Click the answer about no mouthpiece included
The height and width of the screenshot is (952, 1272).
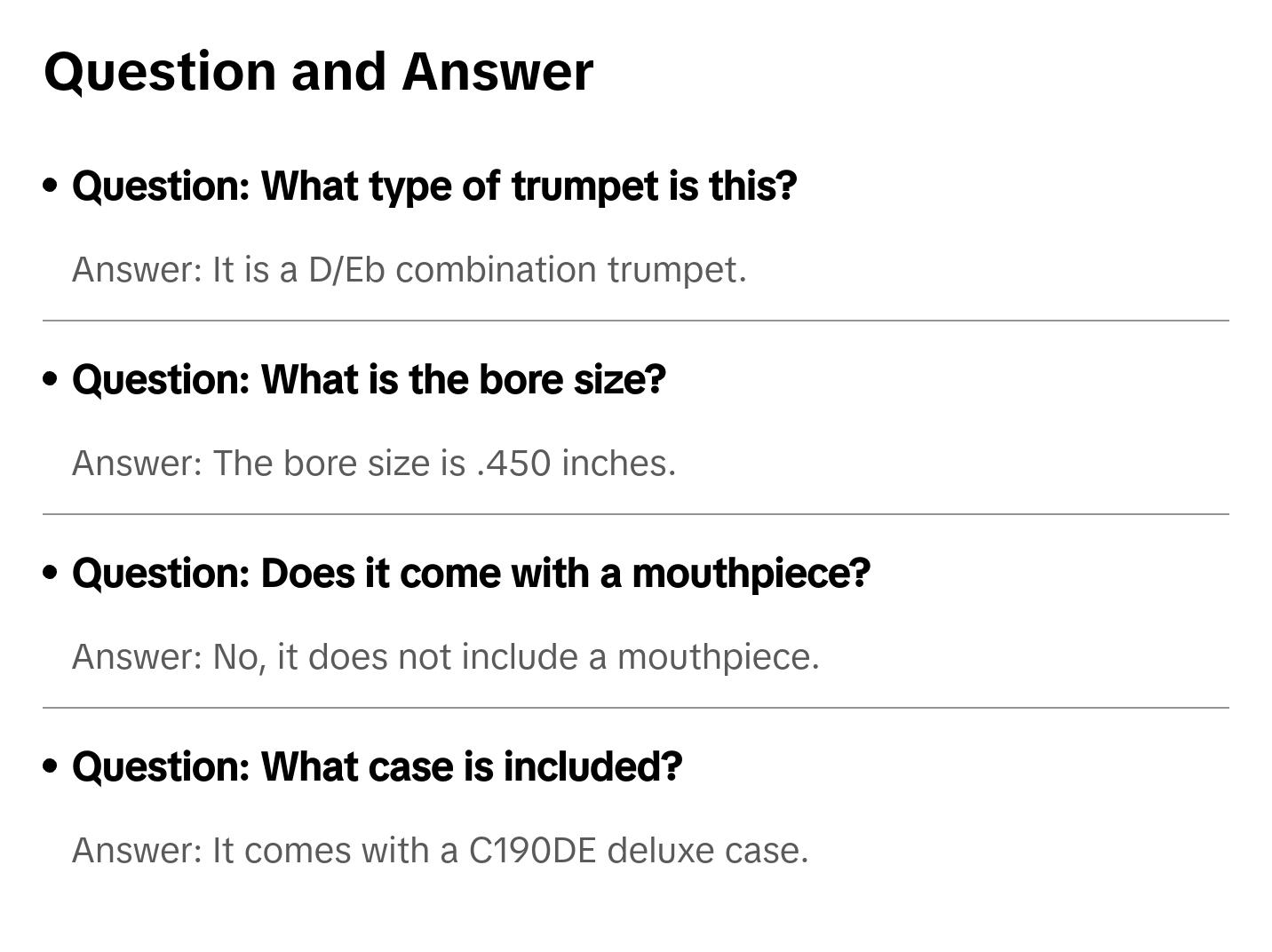[x=445, y=657]
